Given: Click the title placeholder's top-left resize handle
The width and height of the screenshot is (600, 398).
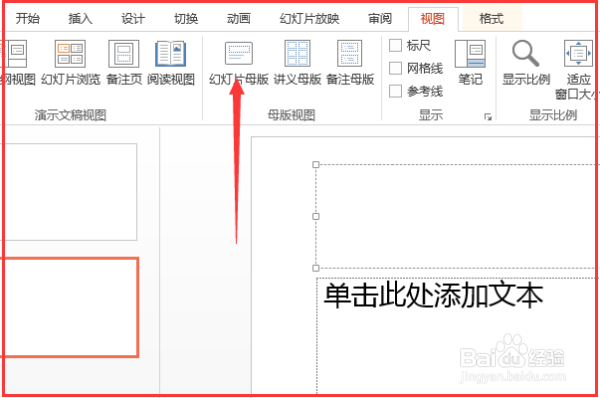Looking at the screenshot, I should [316, 165].
